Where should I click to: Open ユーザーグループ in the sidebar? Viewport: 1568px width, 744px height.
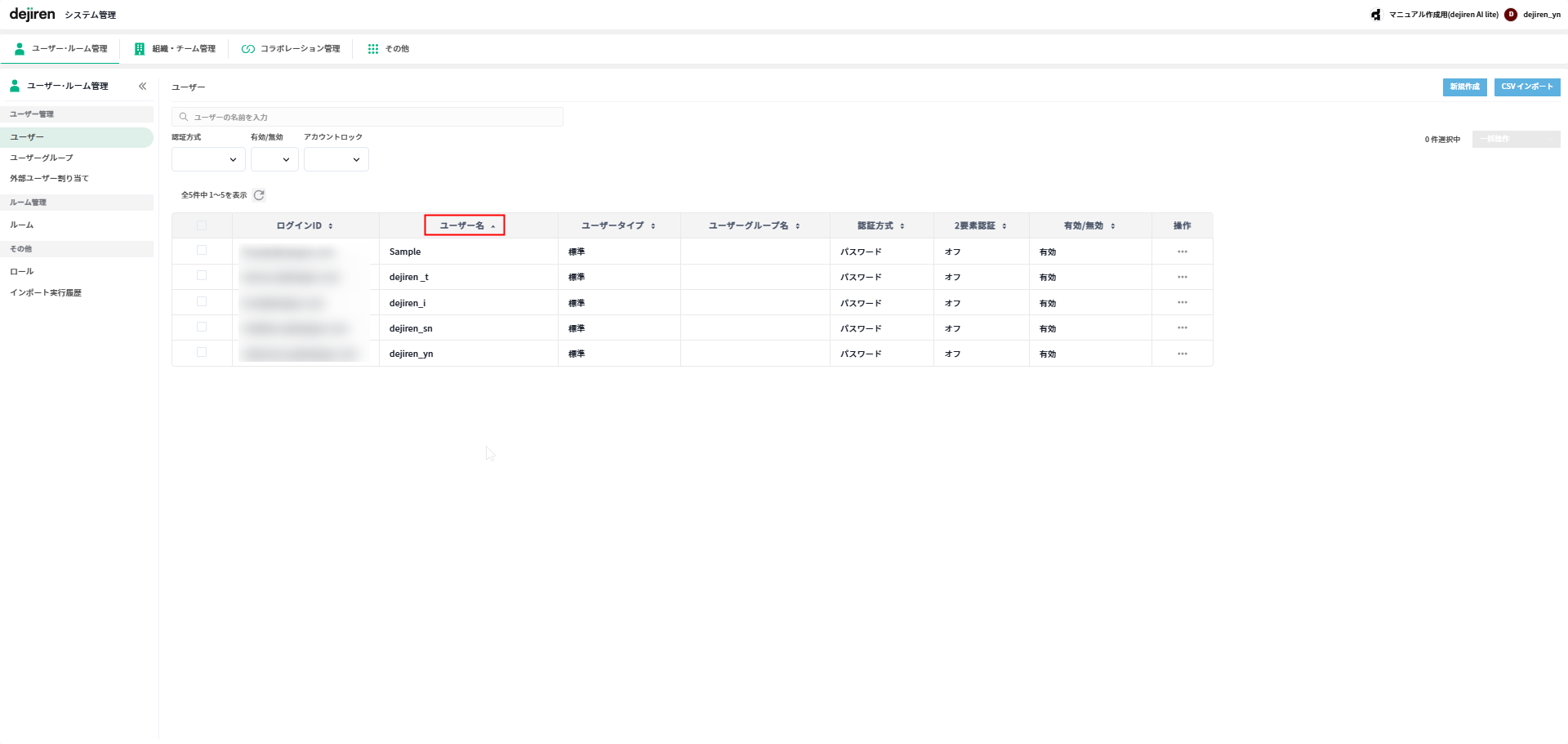click(x=42, y=158)
